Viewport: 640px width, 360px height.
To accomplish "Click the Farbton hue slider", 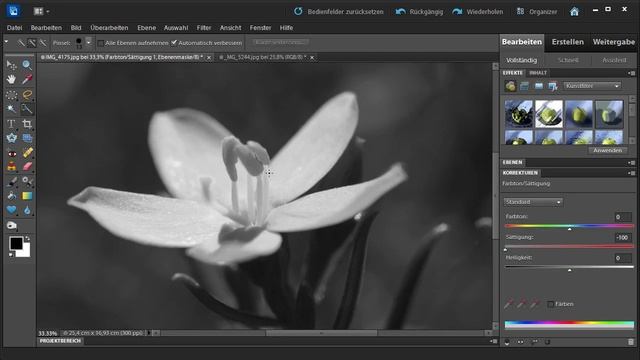I will (x=569, y=226).
